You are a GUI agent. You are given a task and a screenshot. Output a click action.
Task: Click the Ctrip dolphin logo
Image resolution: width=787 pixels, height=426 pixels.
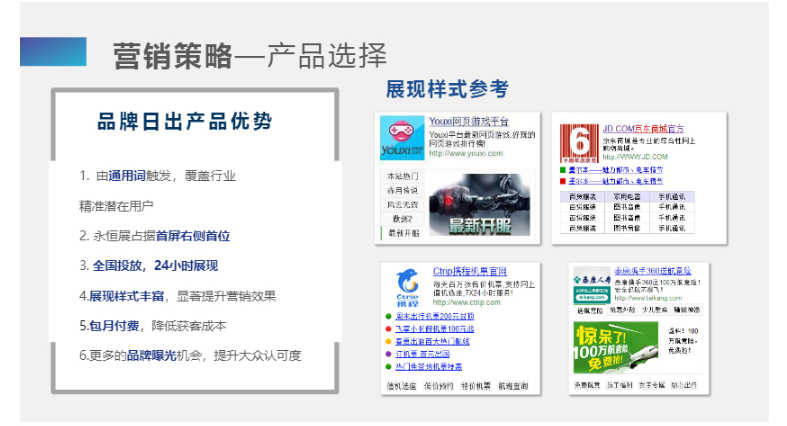tap(406, 286)
